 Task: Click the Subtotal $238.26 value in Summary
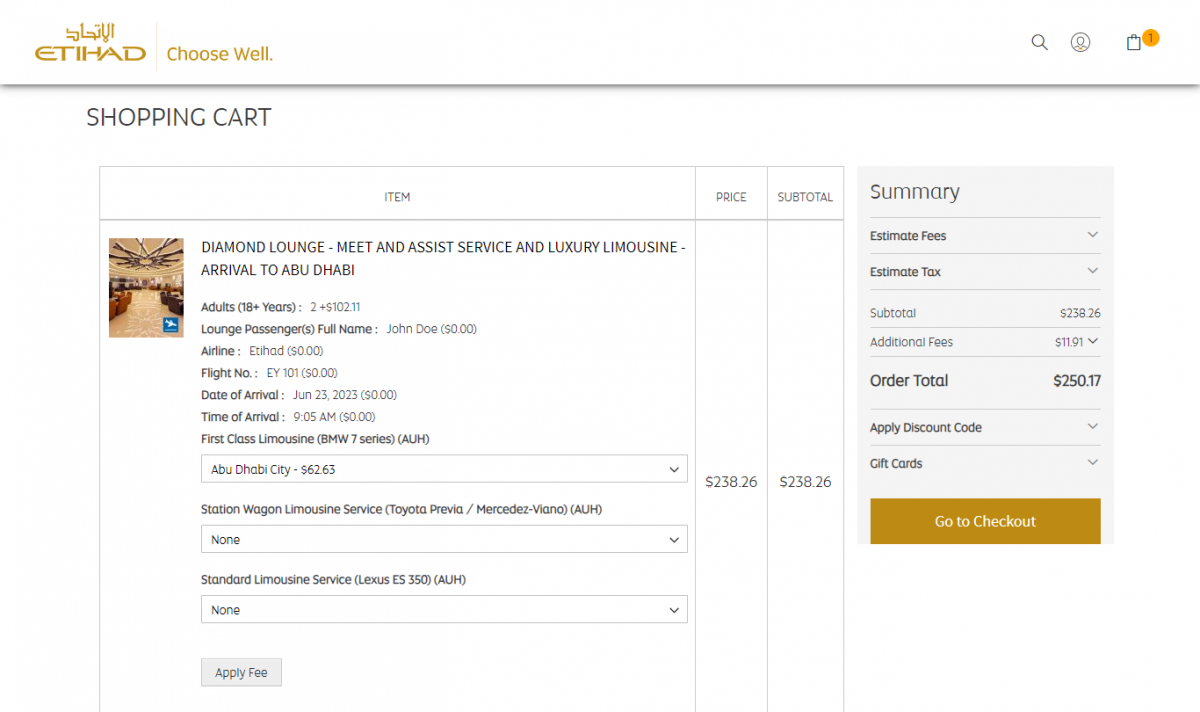click(x=1080, y=313)
